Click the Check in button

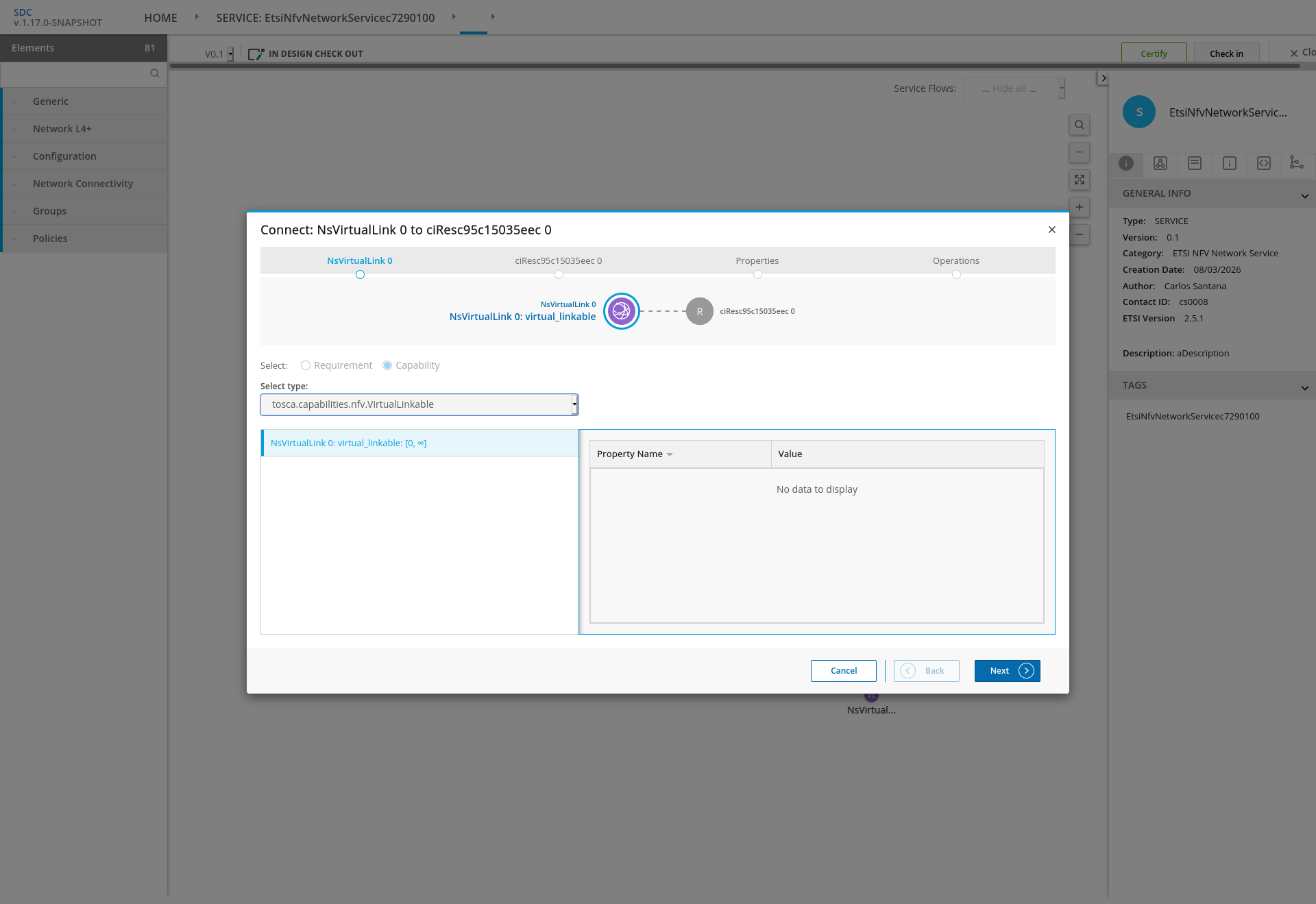1226,53
